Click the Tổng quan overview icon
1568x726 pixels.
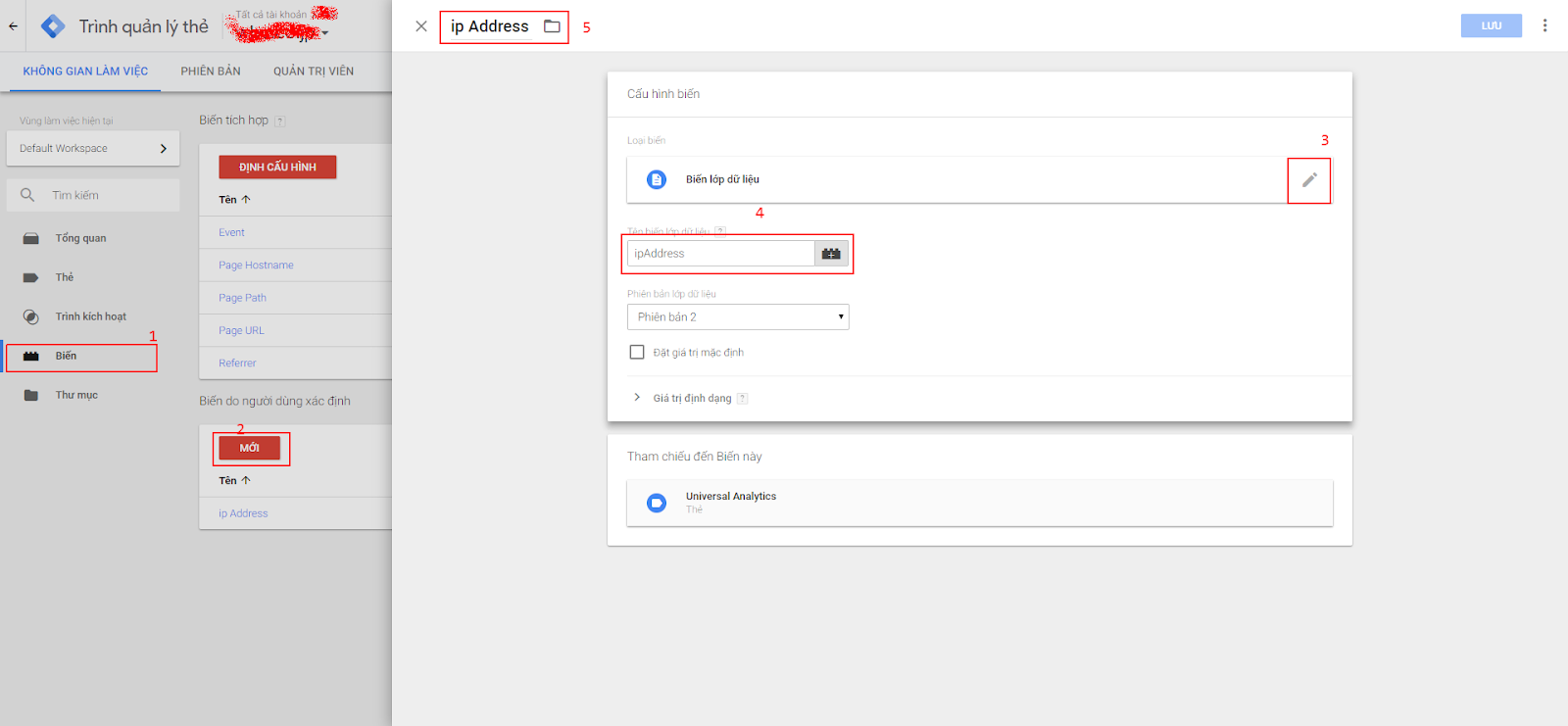coord(31,238)
